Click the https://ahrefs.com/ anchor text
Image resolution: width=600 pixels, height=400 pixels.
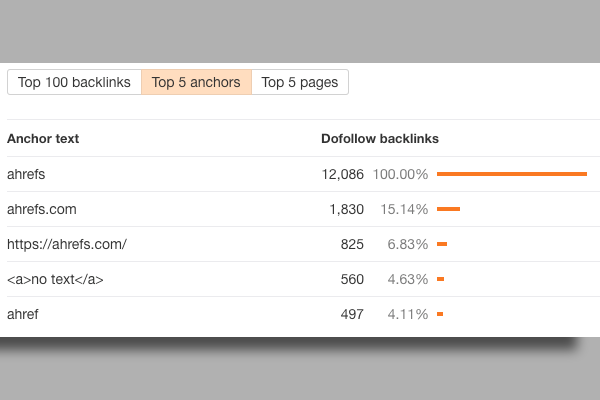pyautogui.click(x=67, y=244)
